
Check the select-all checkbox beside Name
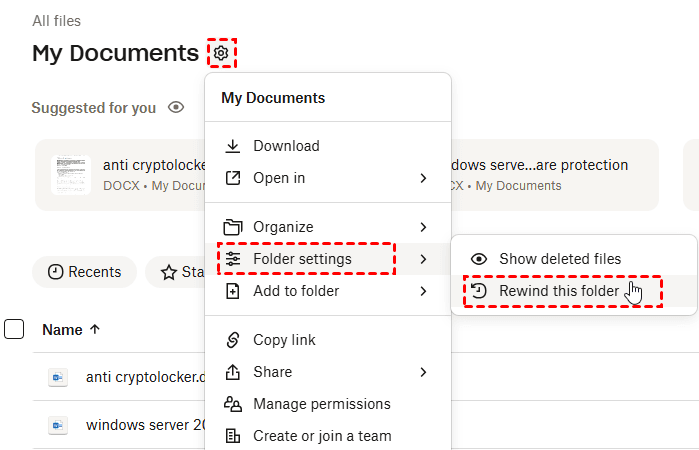click(14, 328)
